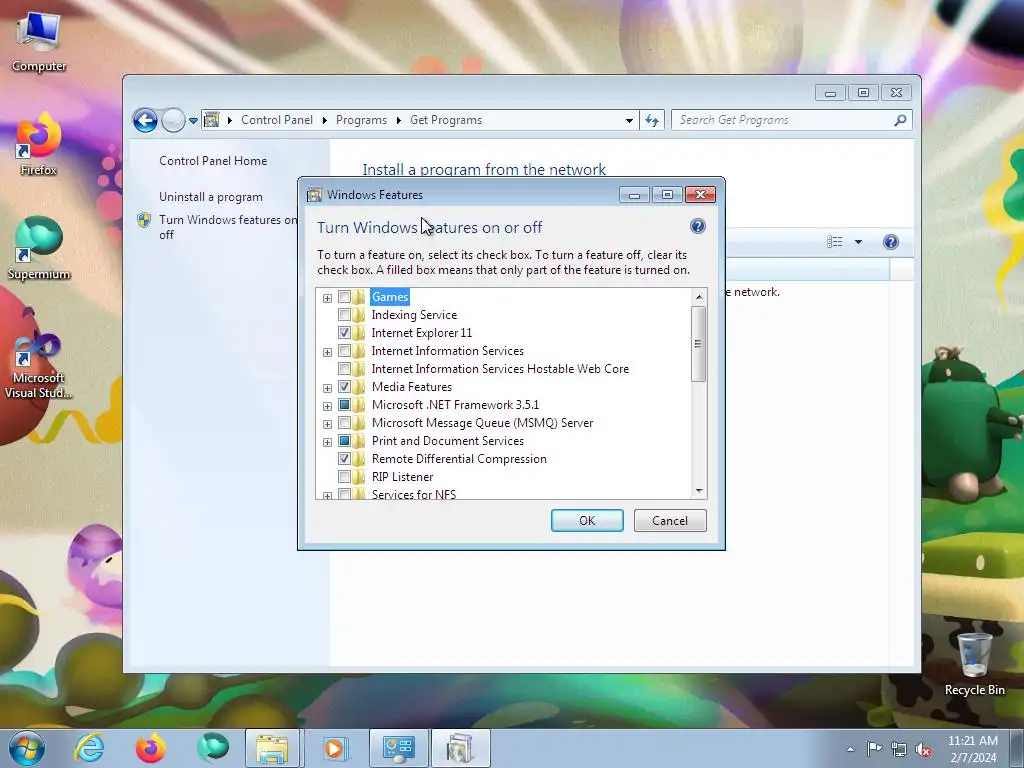Click scroll down arrow in features list
This screenshot has width=1024, height=768.
[x=699, y=491]
